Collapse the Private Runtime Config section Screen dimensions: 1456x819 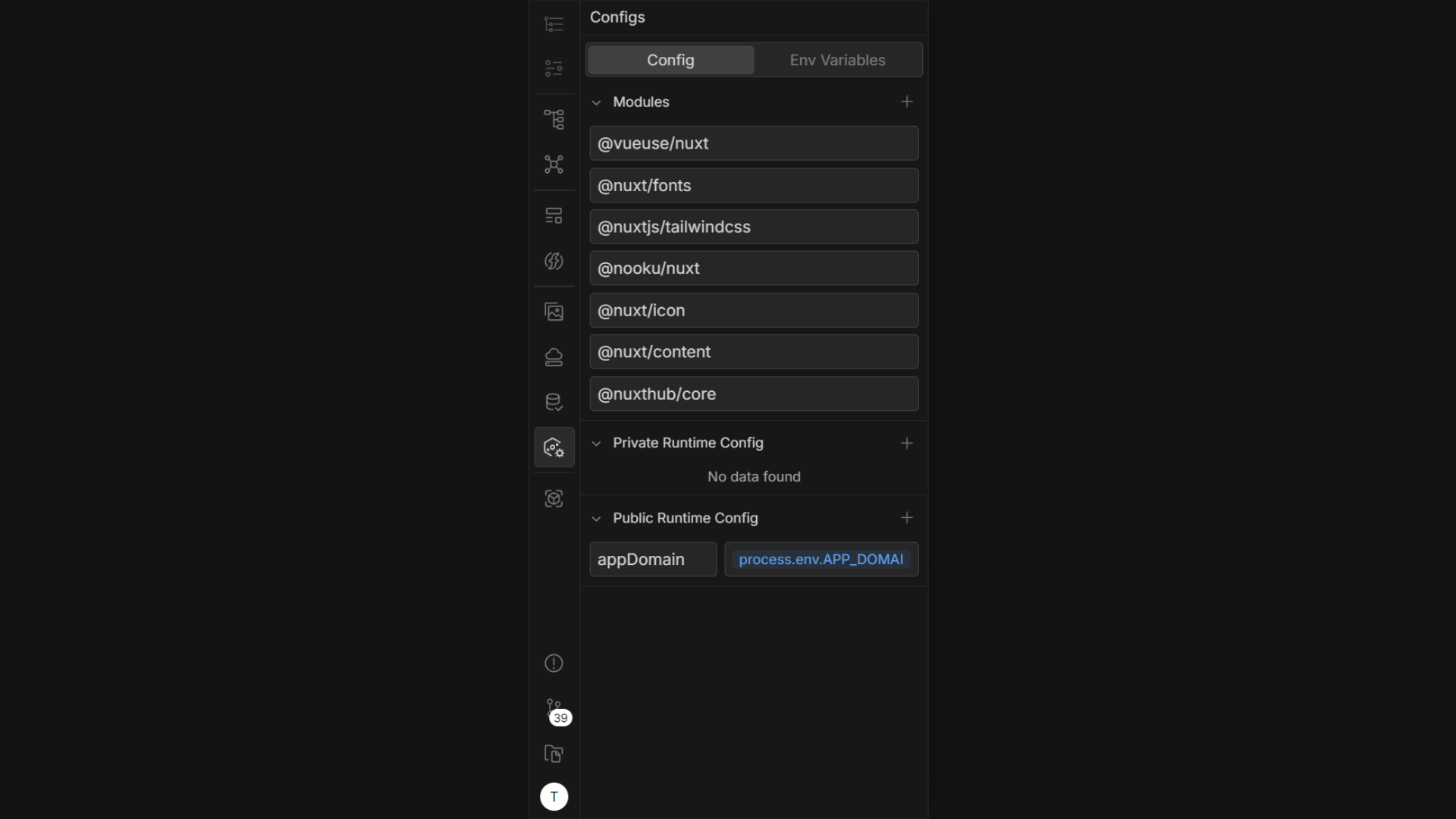pos(597,444)
